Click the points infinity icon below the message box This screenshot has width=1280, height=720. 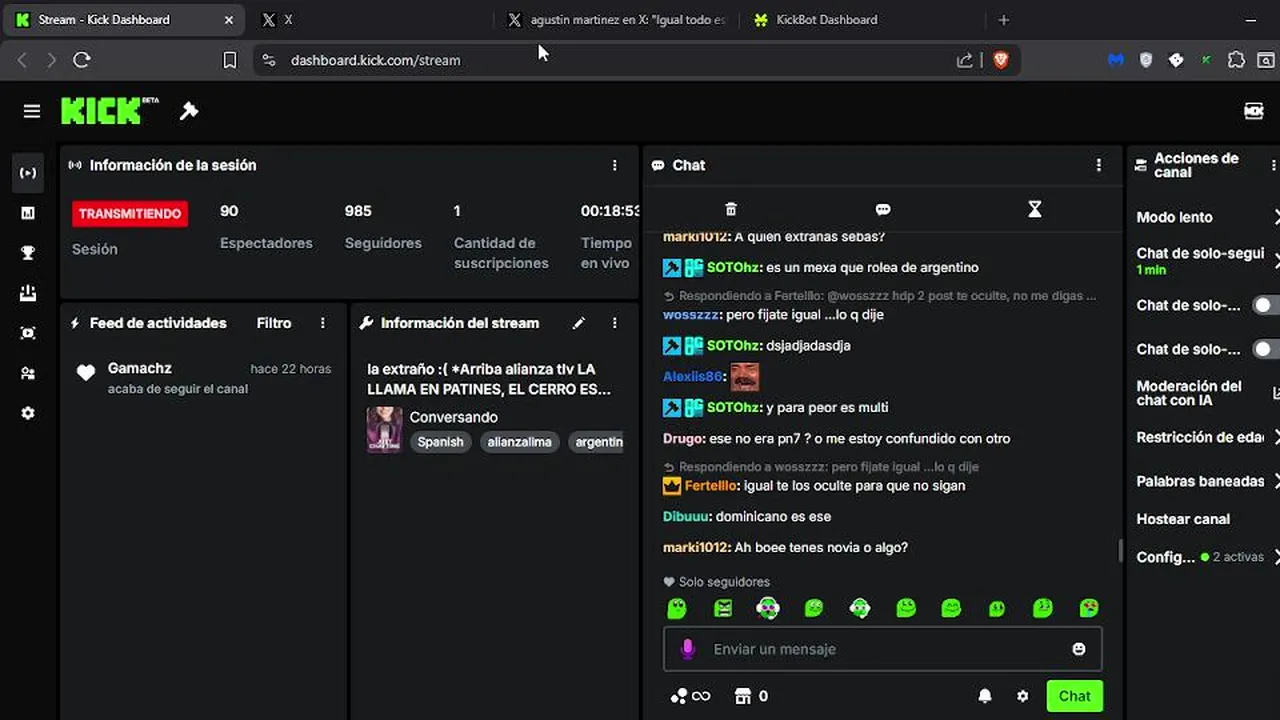click(x=691, y=696)
